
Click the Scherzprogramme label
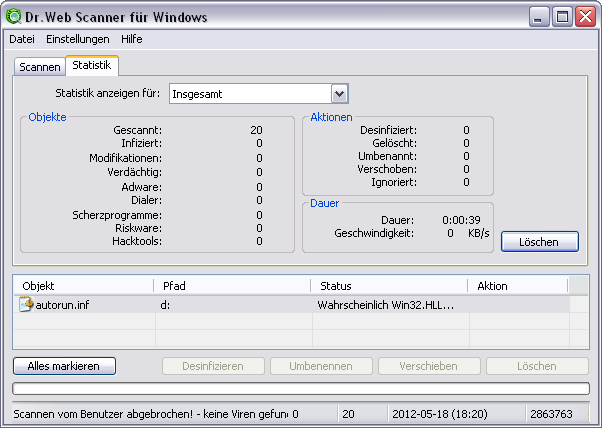[117, 215]
